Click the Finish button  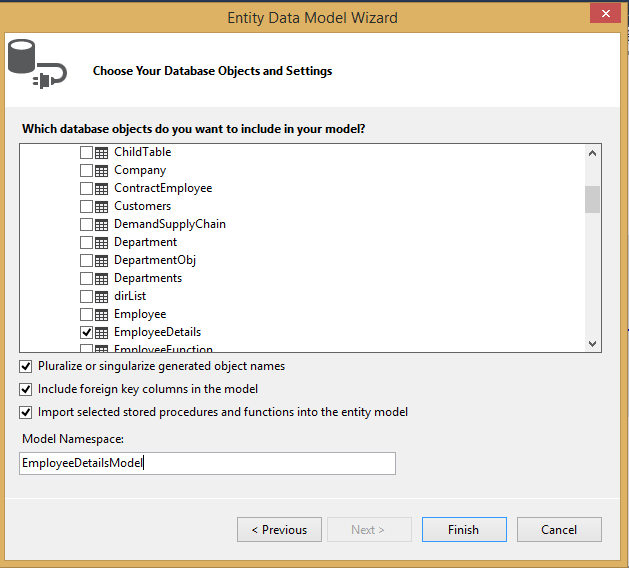(x=464, y=529)
